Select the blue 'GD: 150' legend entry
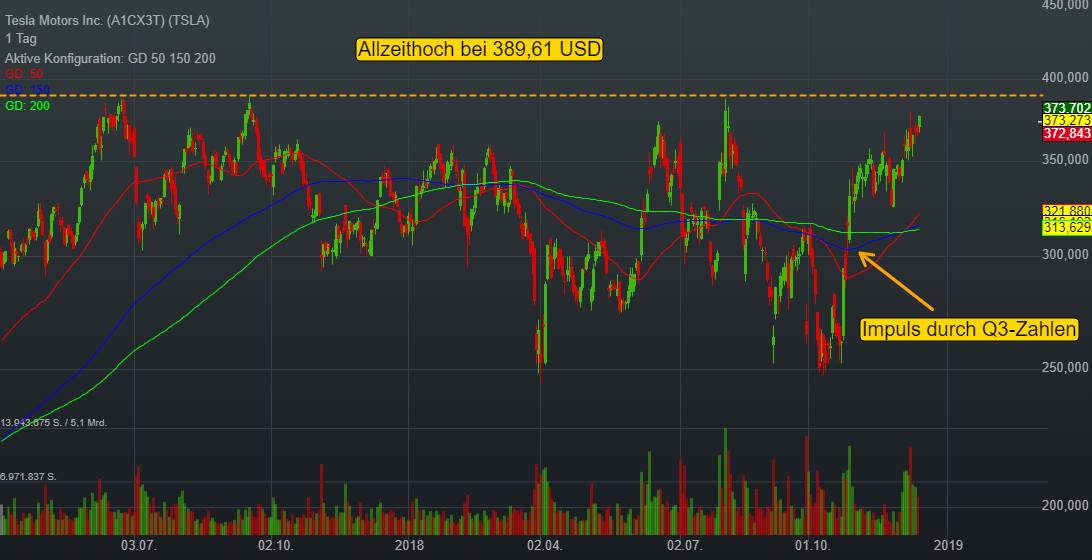Screen dimensions: 1092x560 tap(27, 90)
